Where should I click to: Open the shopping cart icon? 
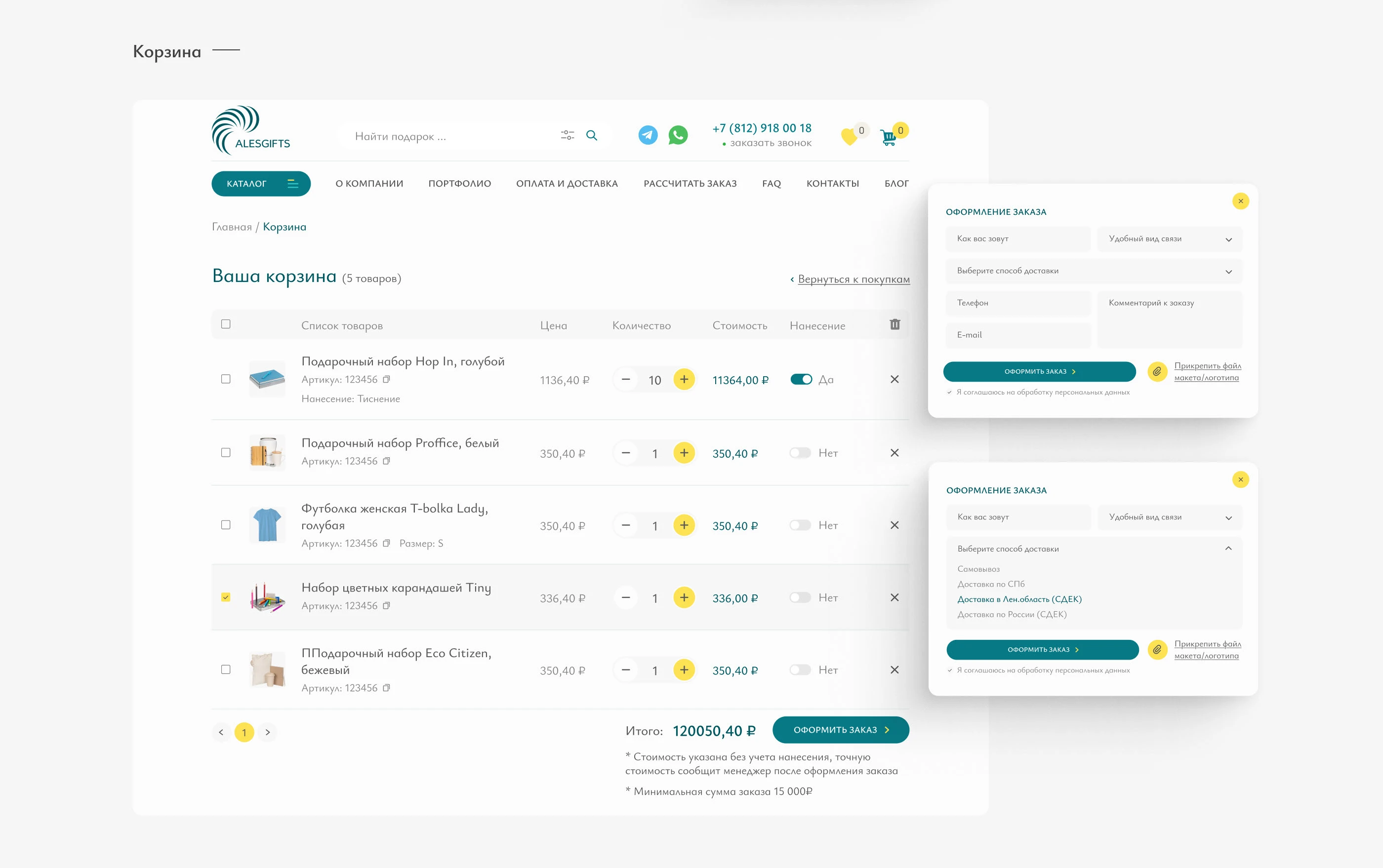[888, 137]
